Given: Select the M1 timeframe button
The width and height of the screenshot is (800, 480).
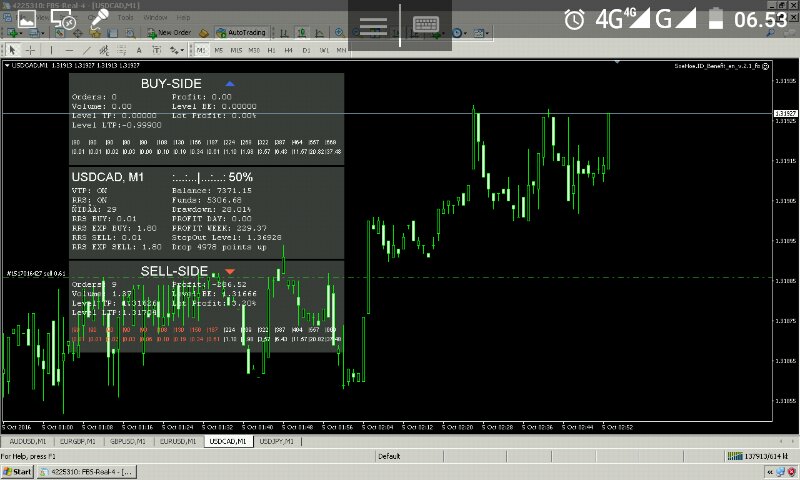Looking at the screenshot, I should (202, 49).
